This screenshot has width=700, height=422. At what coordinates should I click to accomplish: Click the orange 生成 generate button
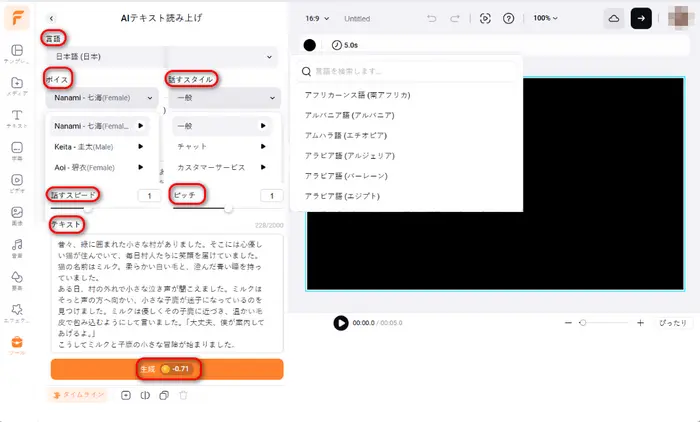(x=167, y=369)
